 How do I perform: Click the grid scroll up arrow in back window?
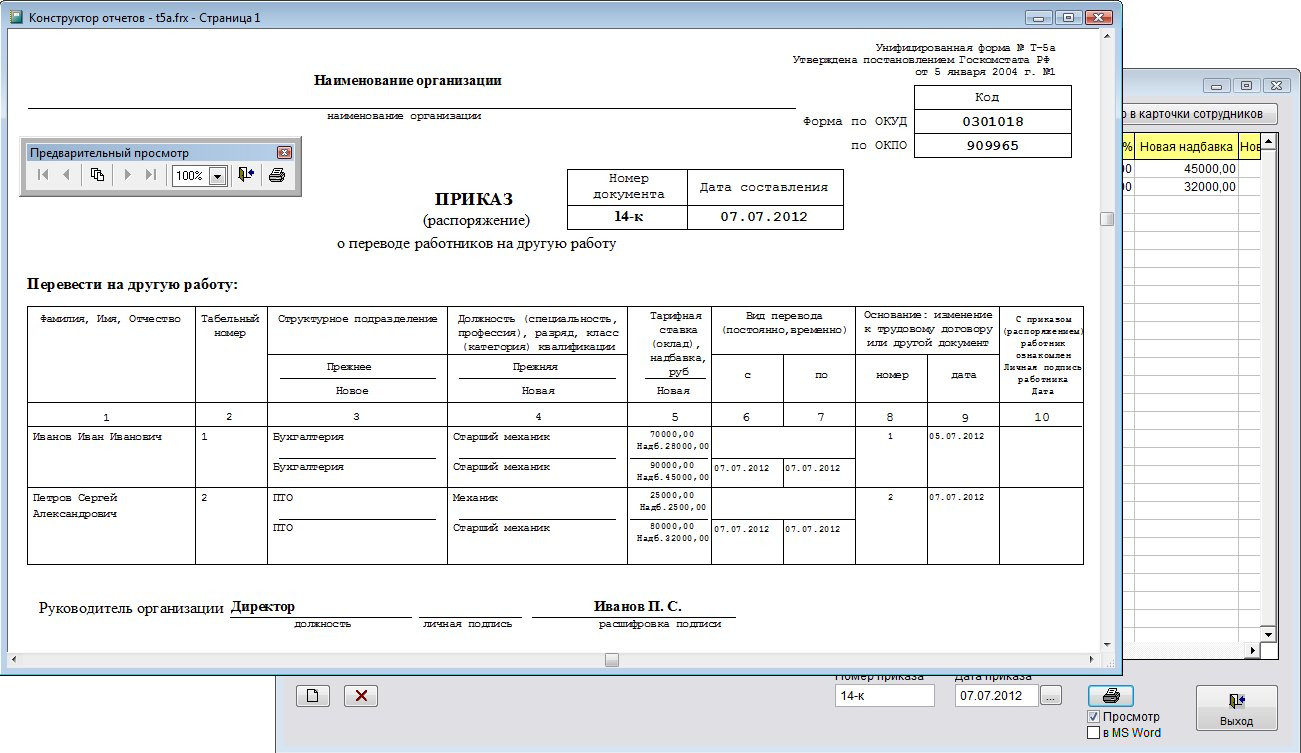click(x=1269, y=143)
